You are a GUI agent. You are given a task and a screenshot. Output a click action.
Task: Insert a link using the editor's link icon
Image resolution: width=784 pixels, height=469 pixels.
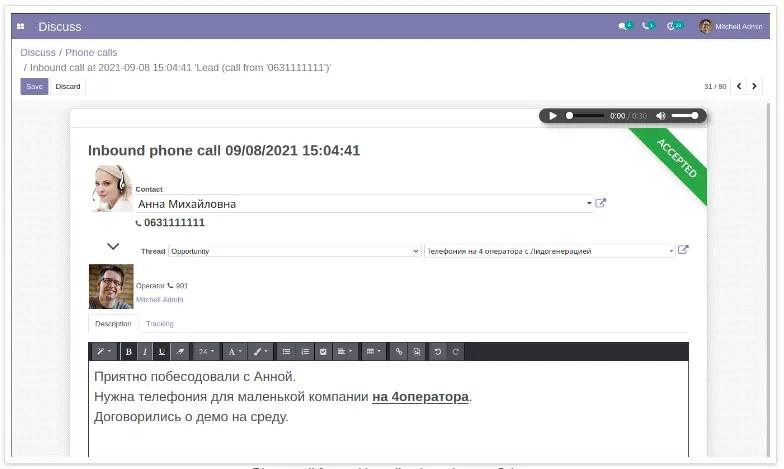(399, 352)
